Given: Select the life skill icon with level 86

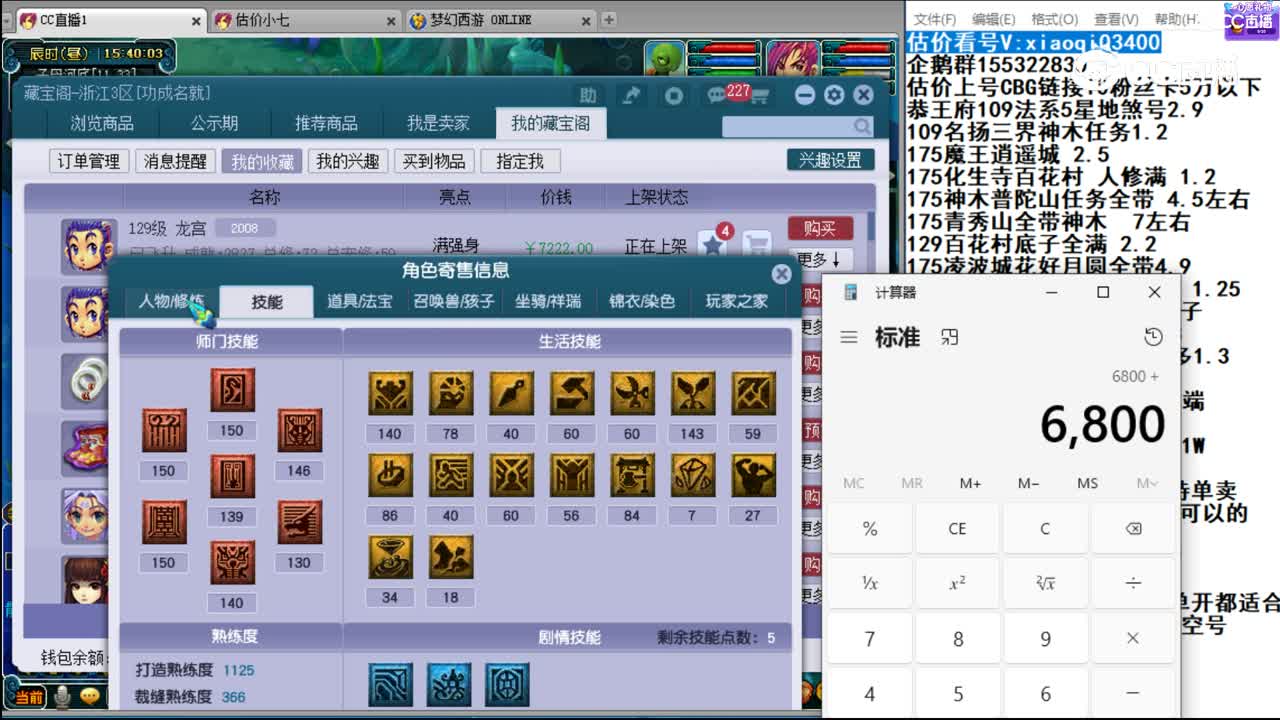Looking at the screenshot, I should [390, 476].
